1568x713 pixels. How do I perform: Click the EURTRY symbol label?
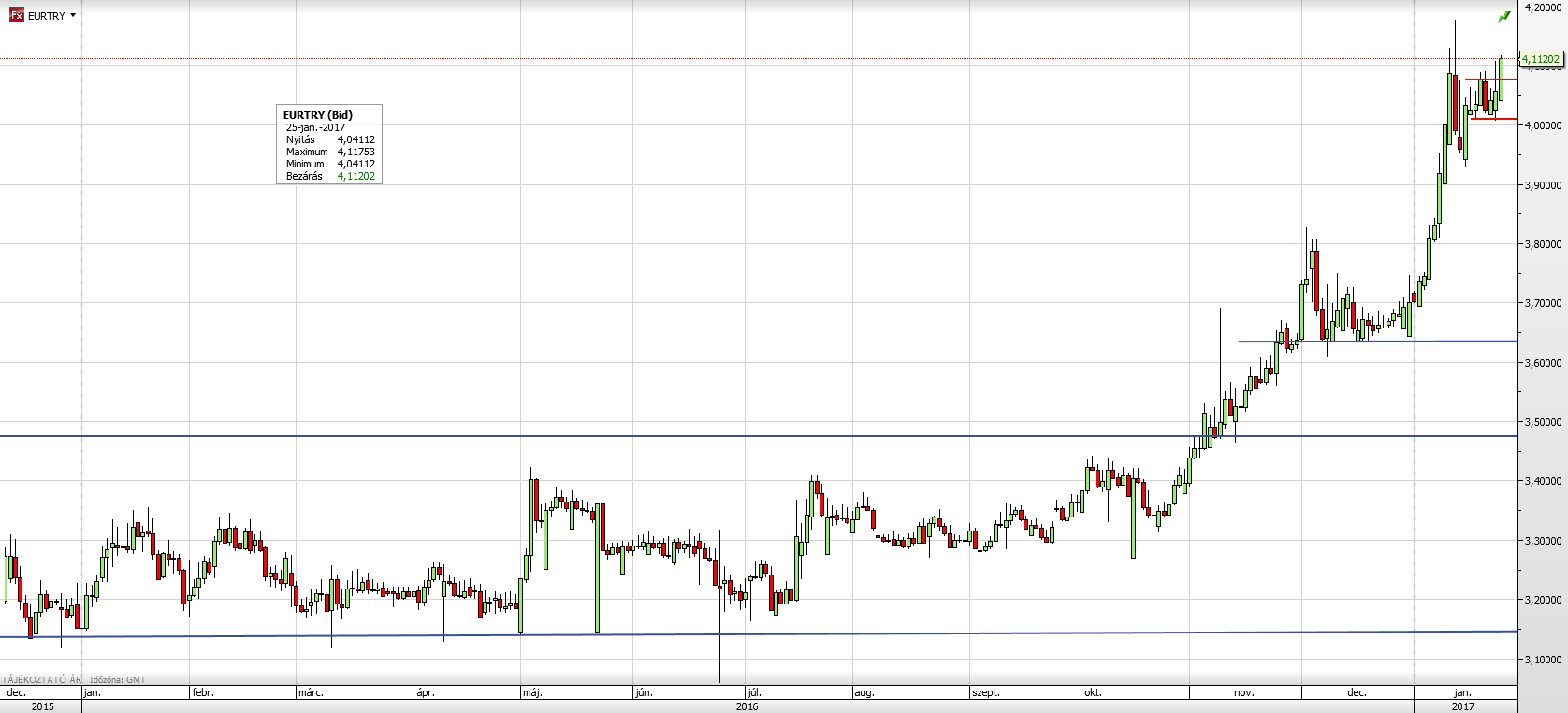click(47, 16)
